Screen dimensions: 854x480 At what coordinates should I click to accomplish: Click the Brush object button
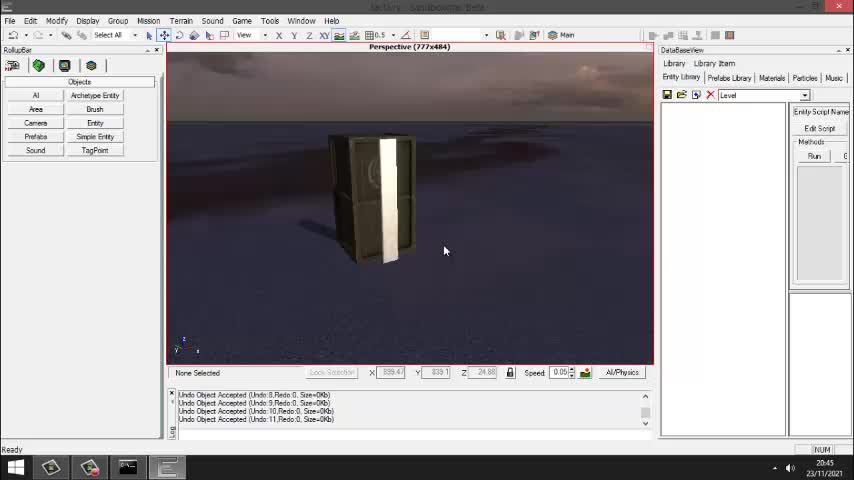[95, 110]
